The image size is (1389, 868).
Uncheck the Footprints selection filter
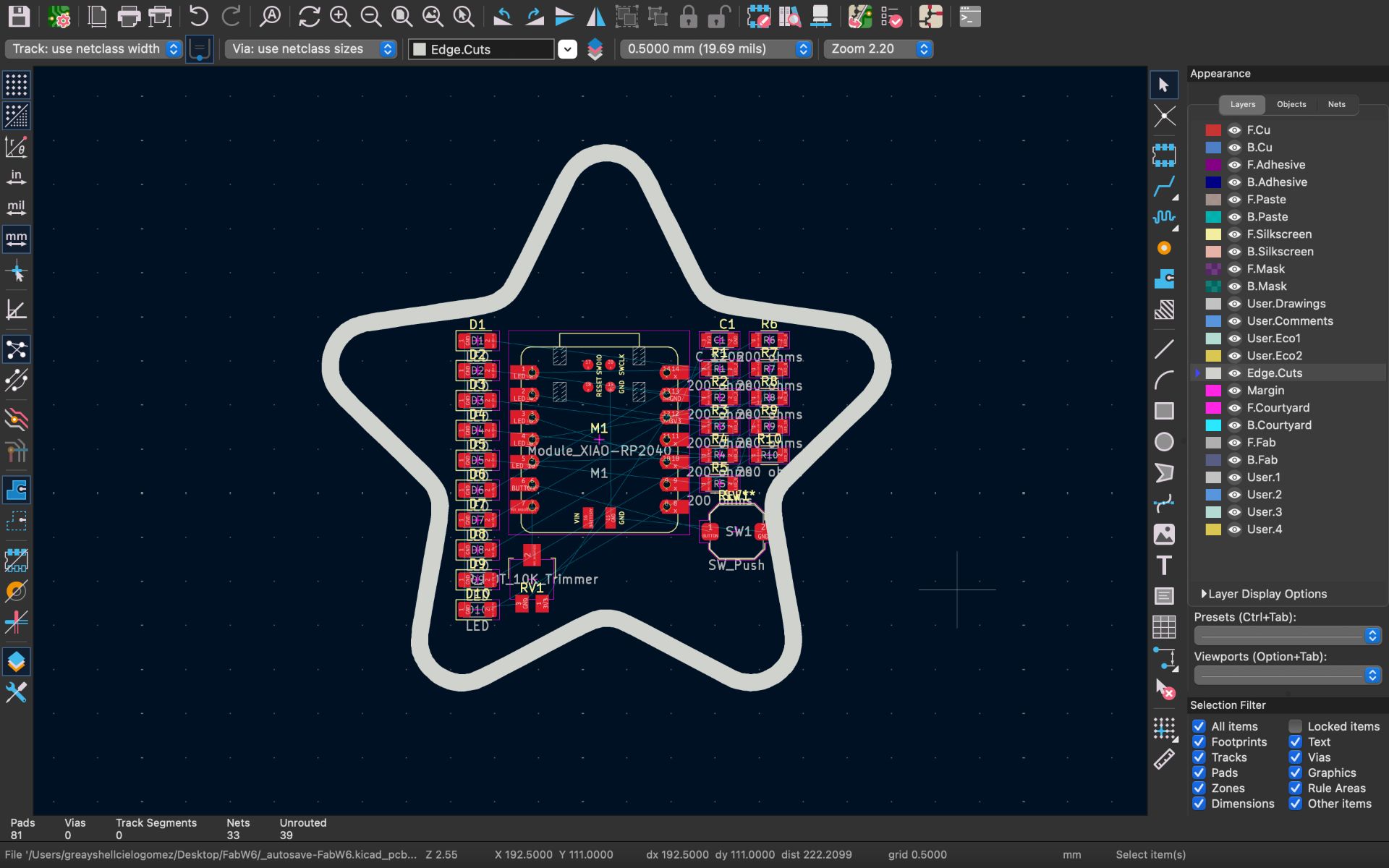point(1199,741)
